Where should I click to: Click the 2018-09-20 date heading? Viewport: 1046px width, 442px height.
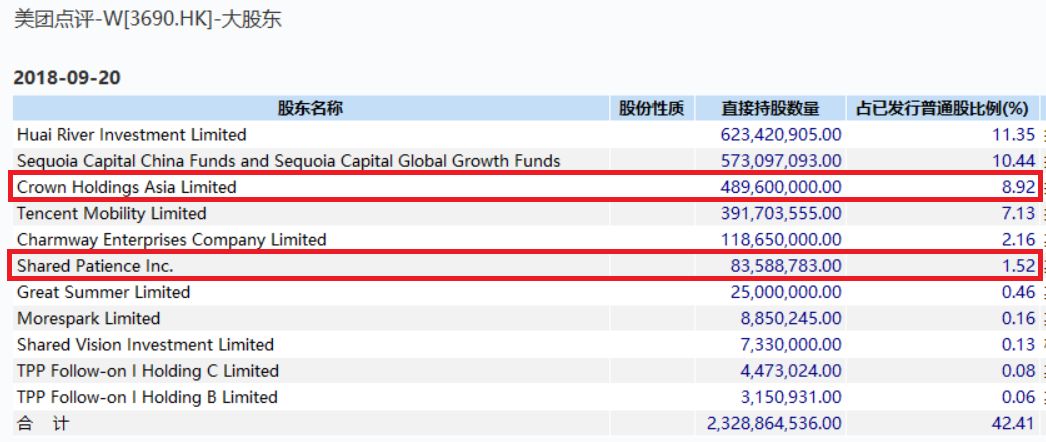tap(64, 78)
